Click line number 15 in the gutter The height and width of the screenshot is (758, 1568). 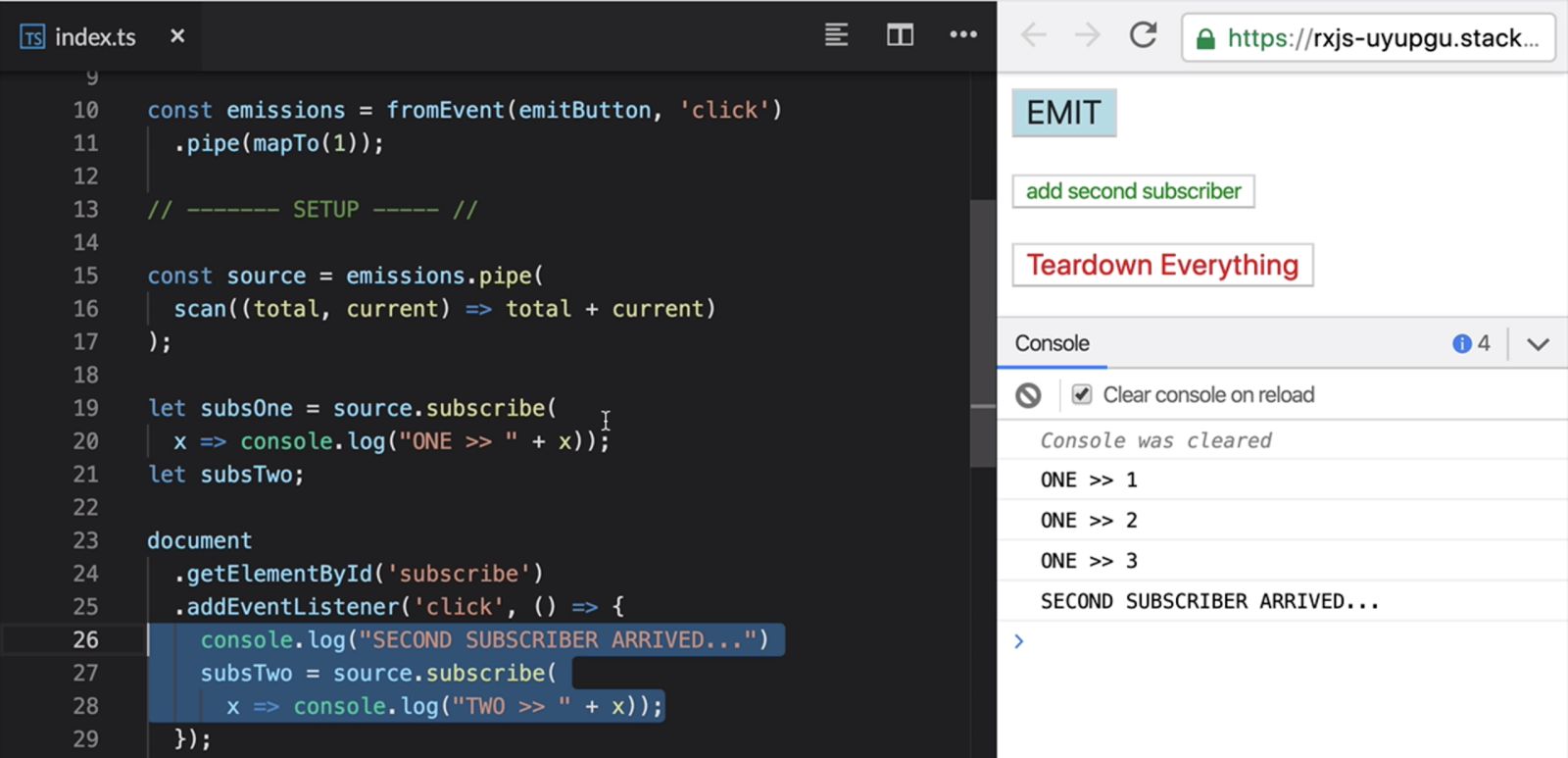pos(85,276)
